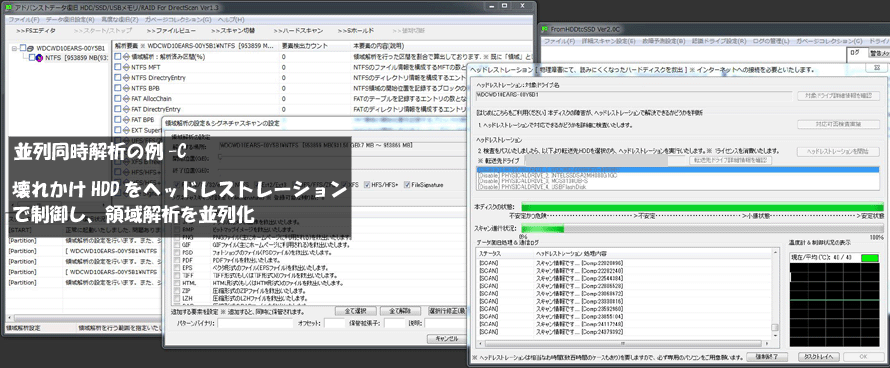Click 転送先ドライブ詳細情報を確認 button
The image size is (890, 368).
[730, 160]
